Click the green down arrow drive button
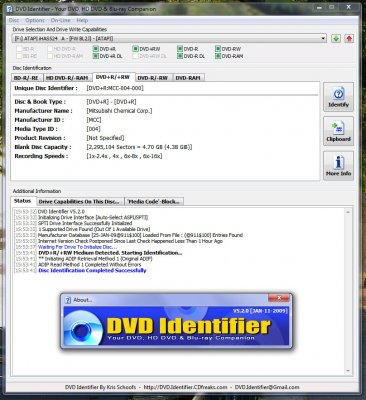Image resolution: width=366 pixels, height=400 pixels. (x=336, y=38)
